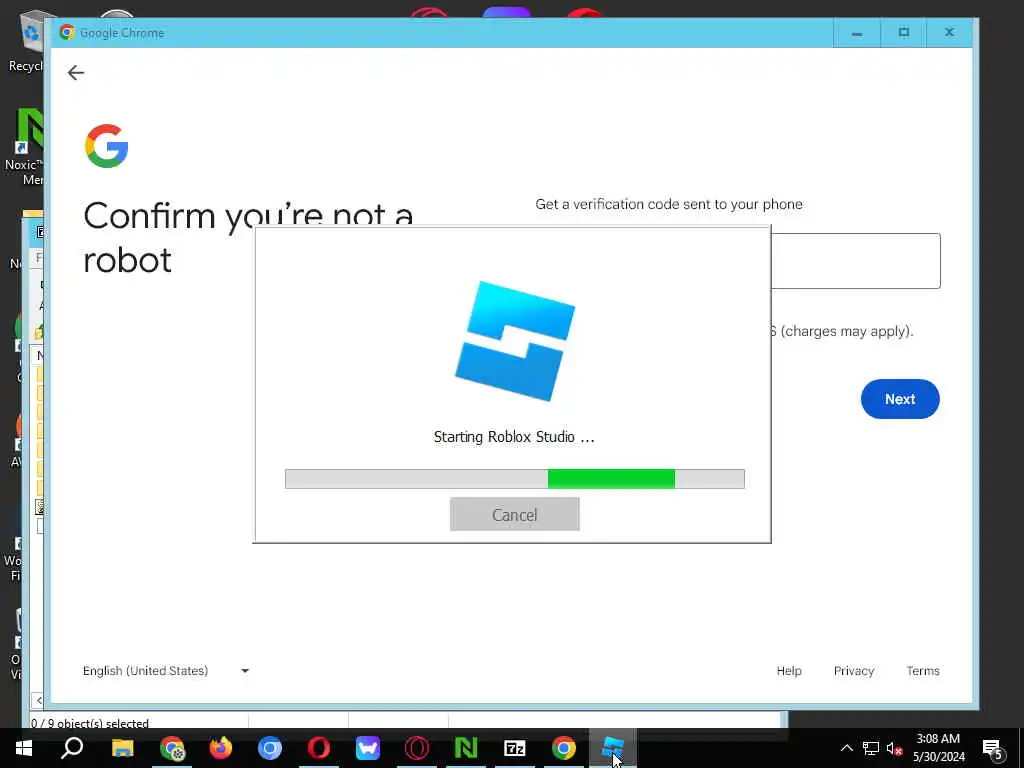Open Chromium blue icon on taskbar

tap(270, 748)
